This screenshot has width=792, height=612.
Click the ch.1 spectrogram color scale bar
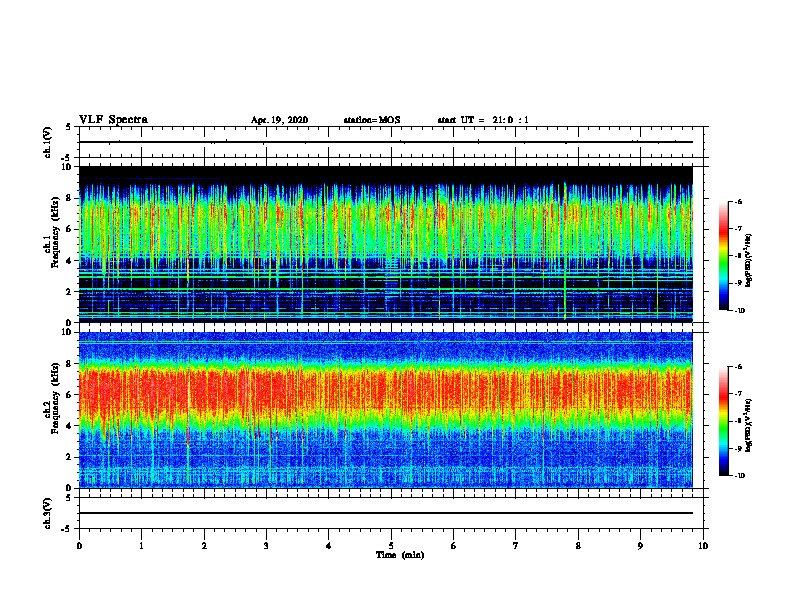(x=723, y=256)
